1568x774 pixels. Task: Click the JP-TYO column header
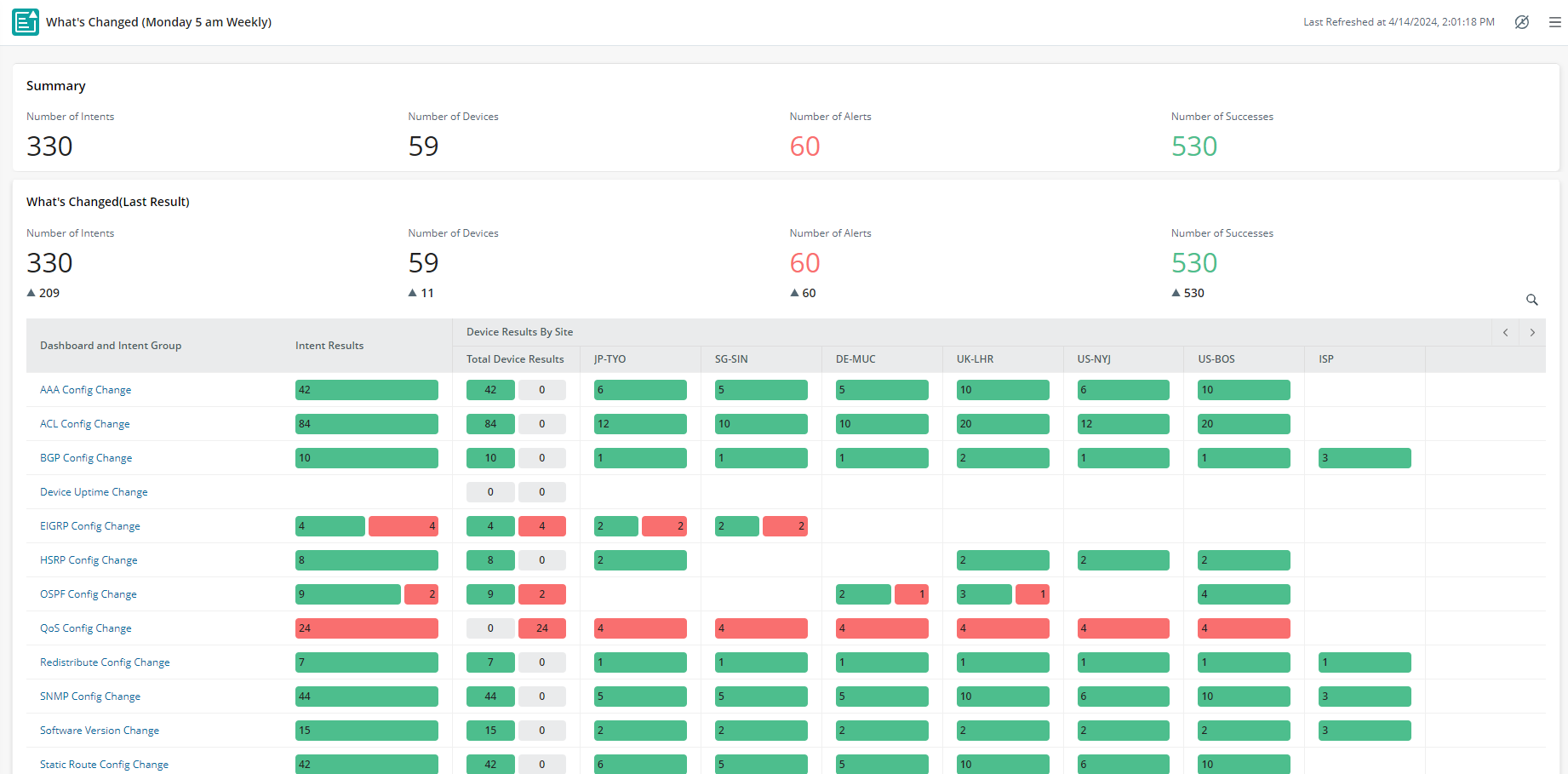[x=609, y=359]
